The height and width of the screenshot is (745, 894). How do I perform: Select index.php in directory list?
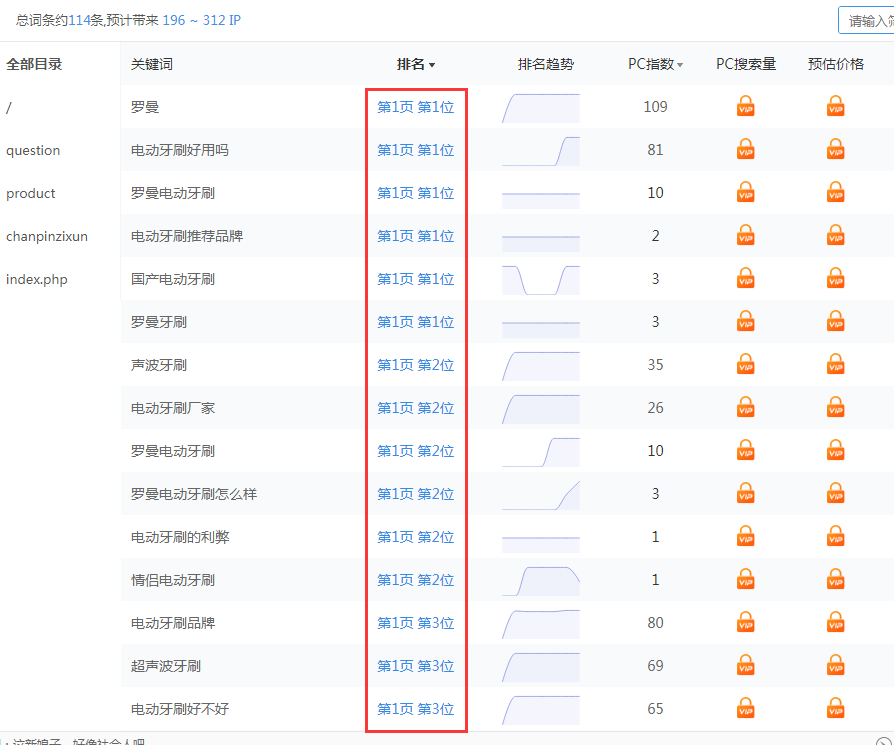click(x=37, y=279)
